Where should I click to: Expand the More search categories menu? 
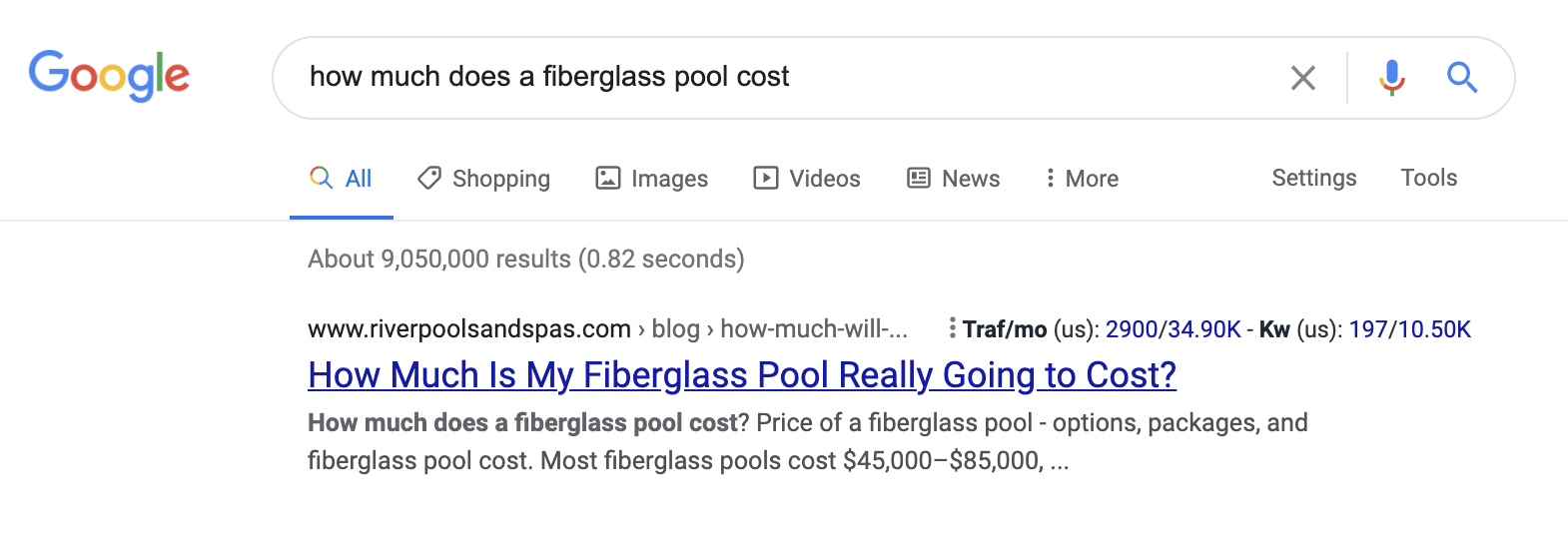click(1082, 179)
